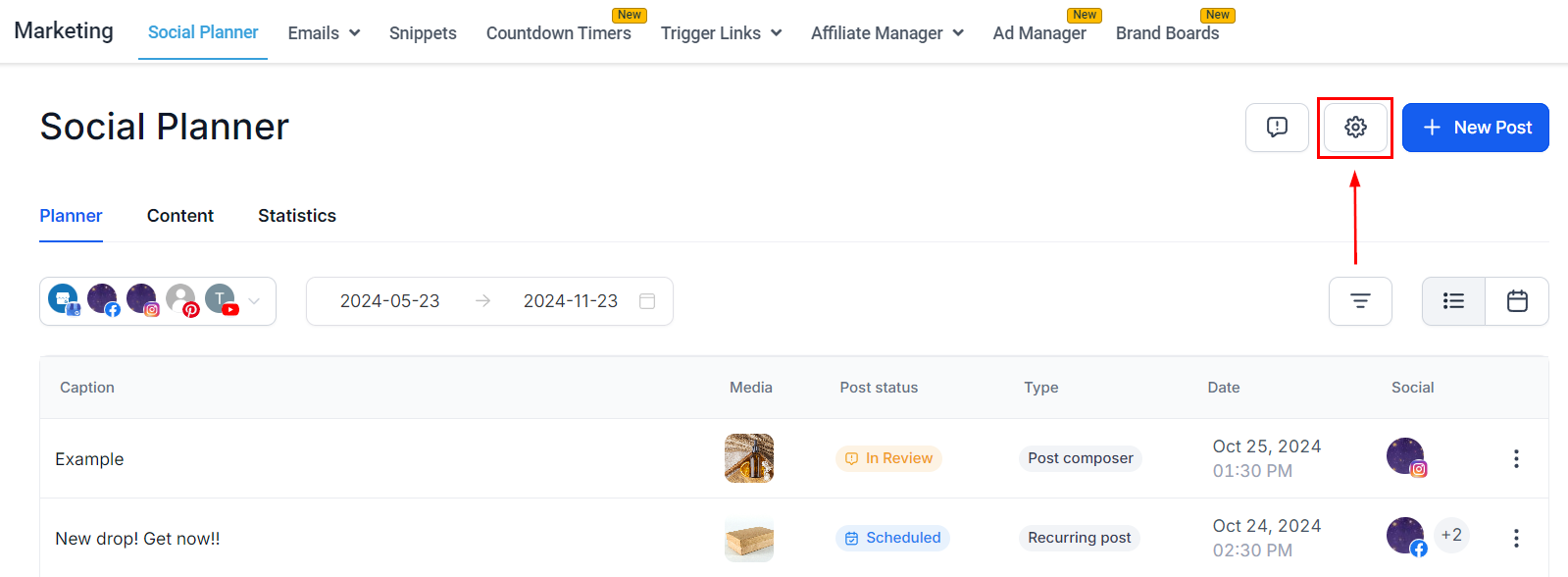1568x577 pixels.
Task: Open the filter options icon
Action: tap(1360, 301)
